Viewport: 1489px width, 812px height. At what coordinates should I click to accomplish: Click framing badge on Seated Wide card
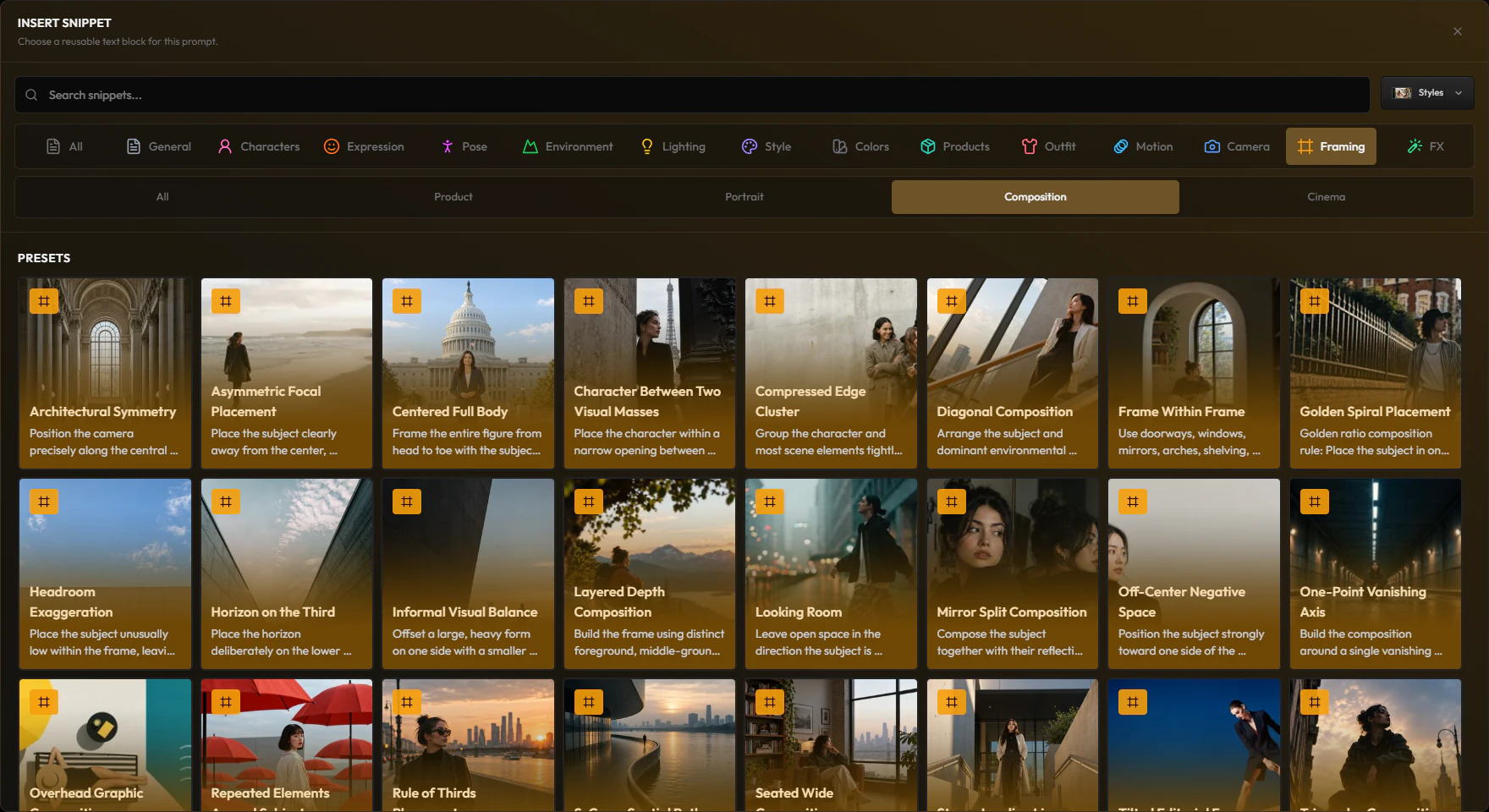770,702
